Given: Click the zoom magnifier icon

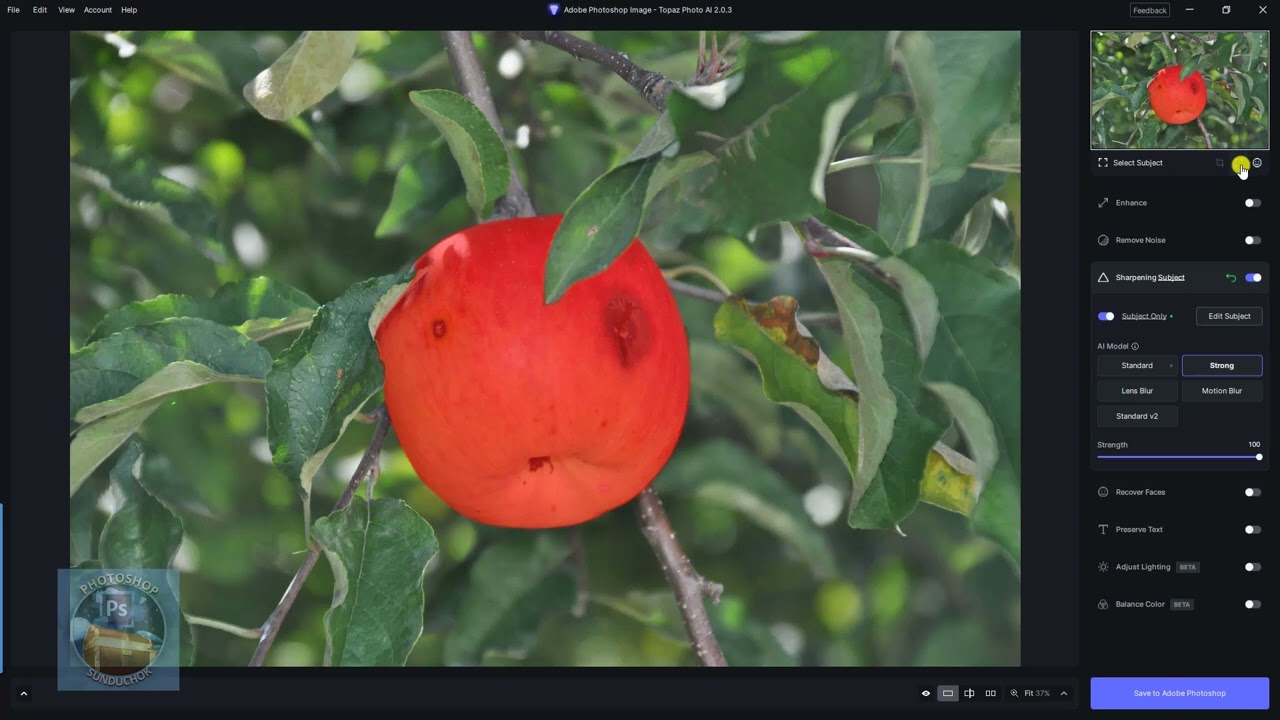Looking at the screenshot, I should click(x=1014, y=693).
